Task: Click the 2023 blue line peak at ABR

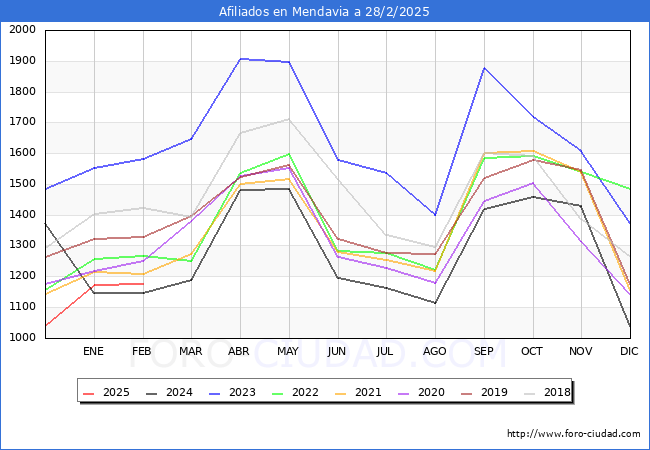Action: point(240,59)
